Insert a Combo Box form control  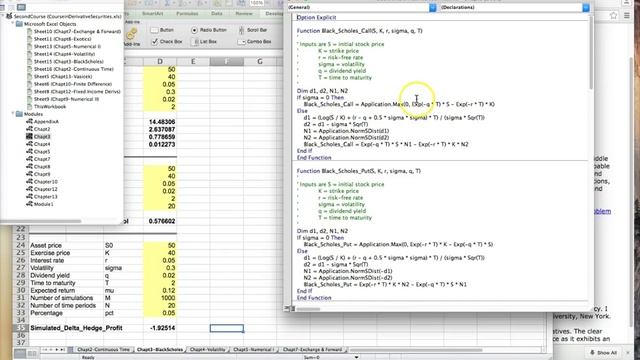coord(255,42)
